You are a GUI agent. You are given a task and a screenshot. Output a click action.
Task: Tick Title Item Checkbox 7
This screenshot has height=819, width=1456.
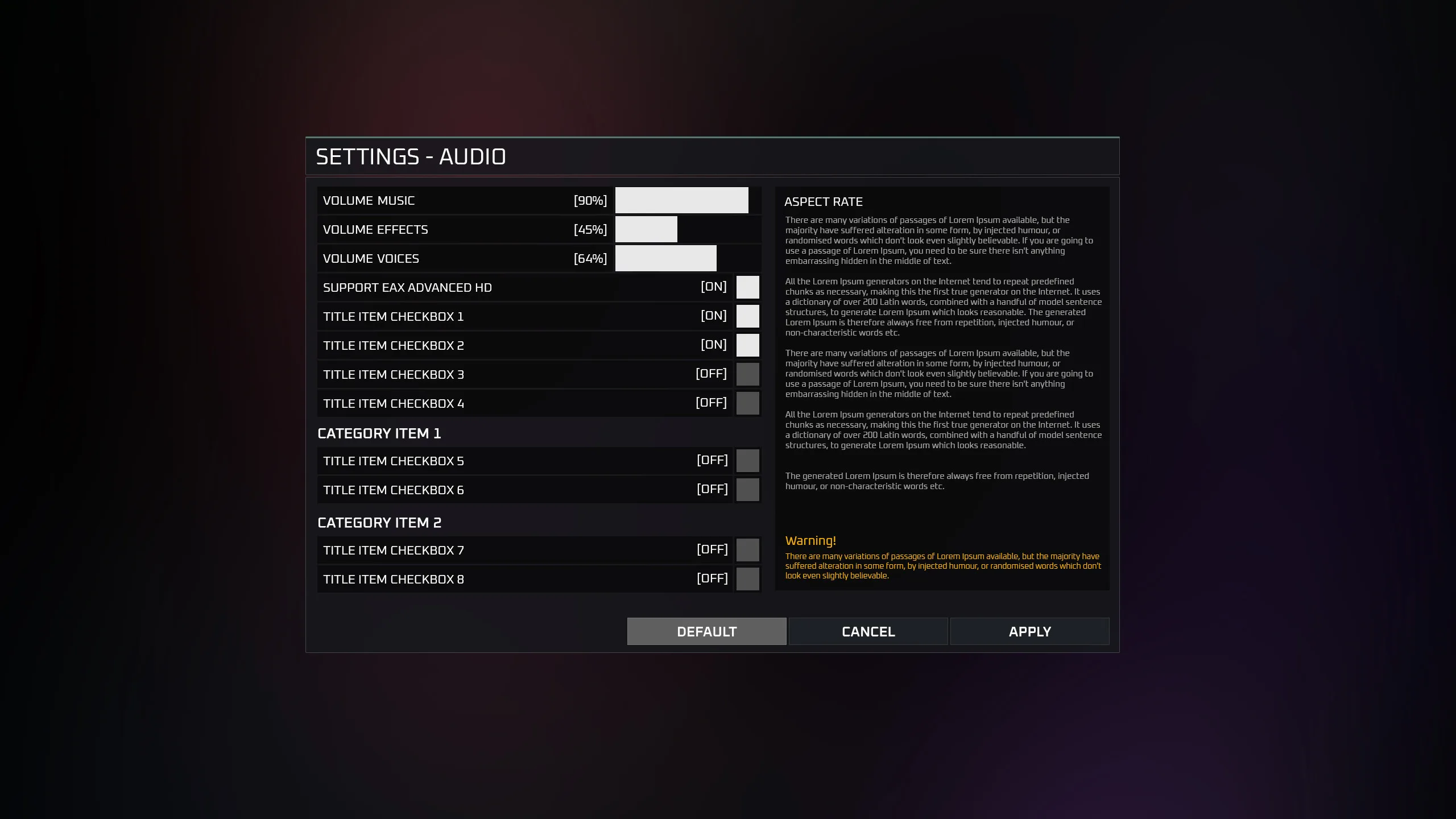point(747,550)
